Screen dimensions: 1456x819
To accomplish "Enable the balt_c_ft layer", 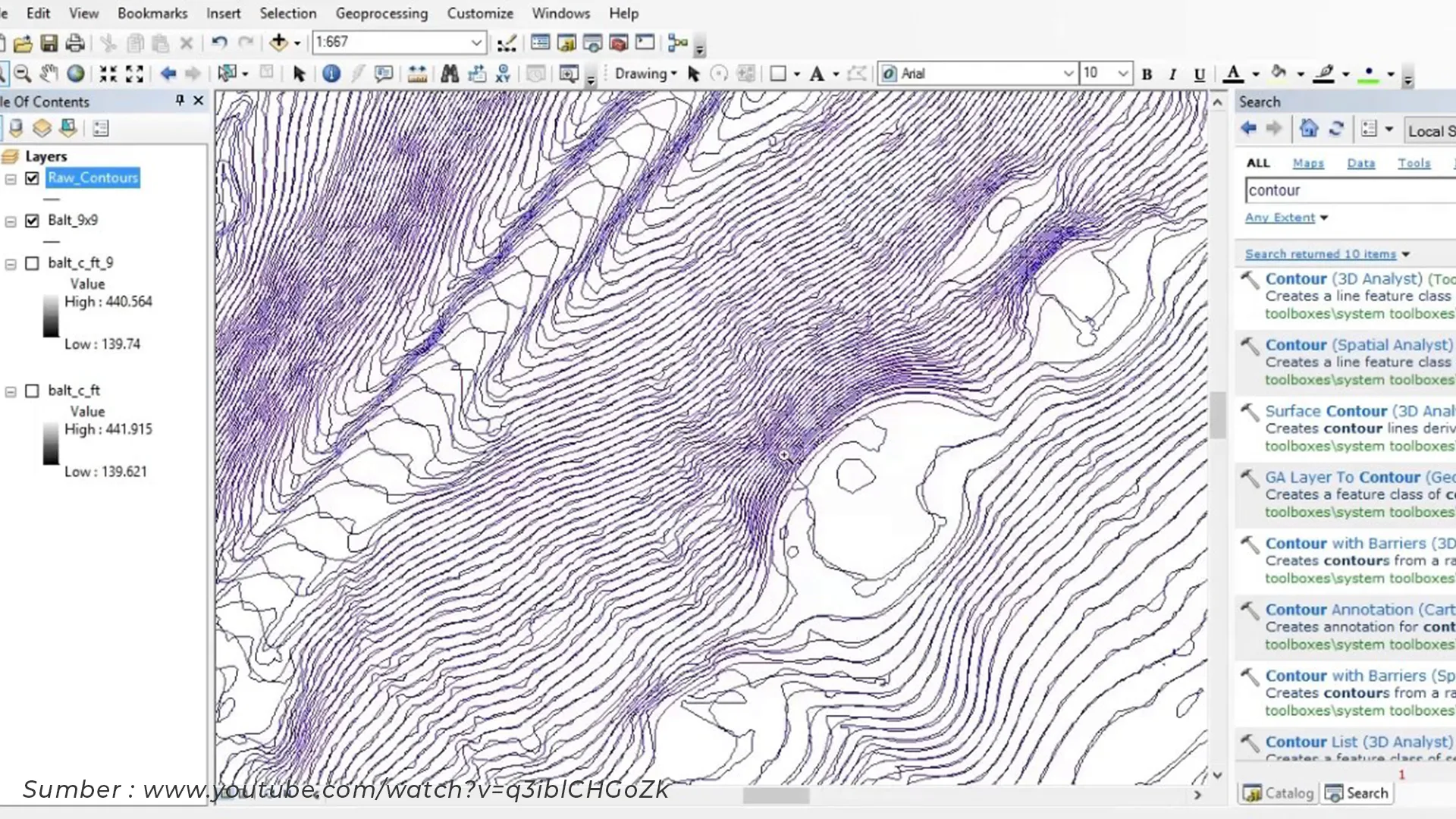I will coord(32,391).
